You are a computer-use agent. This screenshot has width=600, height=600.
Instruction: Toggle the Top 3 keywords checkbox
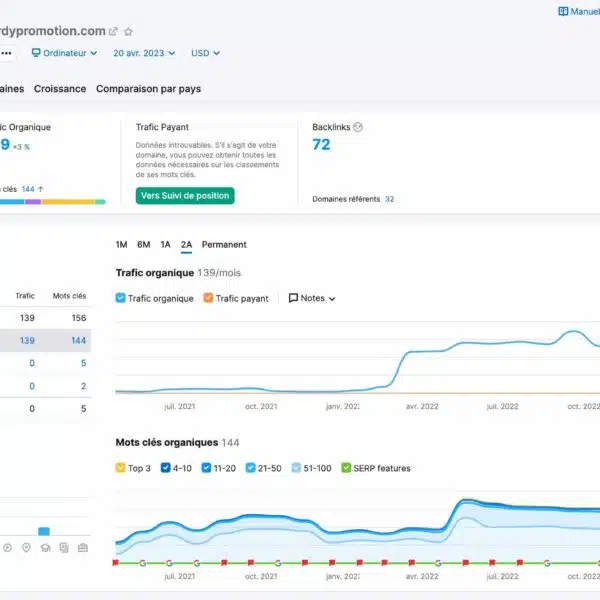click(x=121, y=468)
